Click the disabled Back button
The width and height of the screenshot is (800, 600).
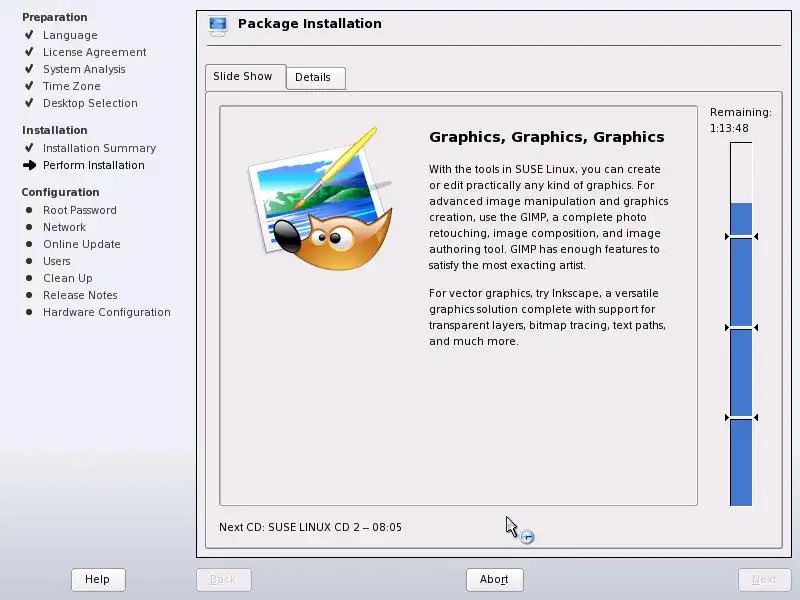coord(223,580)
